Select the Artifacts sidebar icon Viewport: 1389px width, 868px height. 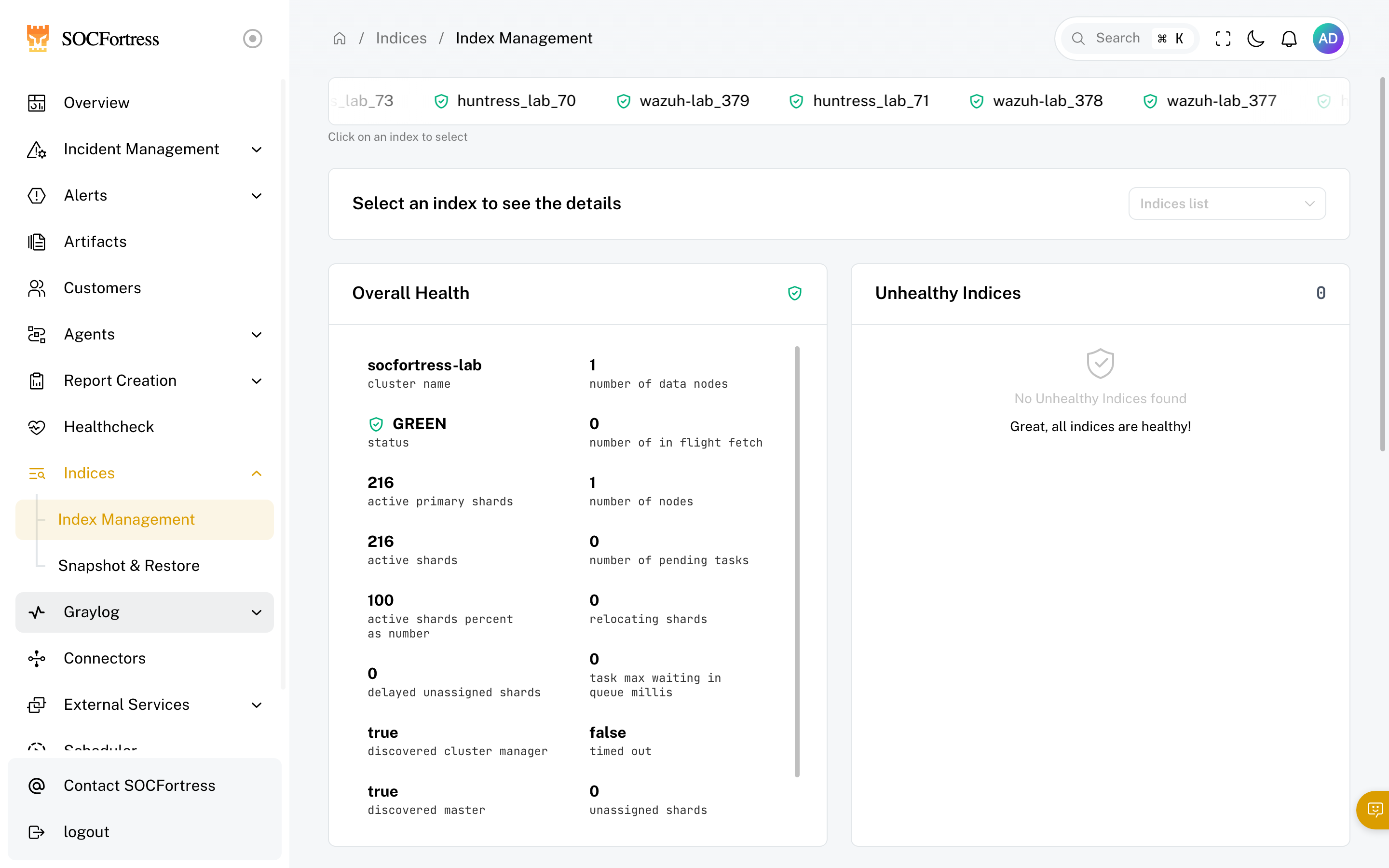[x=37, y=242]
